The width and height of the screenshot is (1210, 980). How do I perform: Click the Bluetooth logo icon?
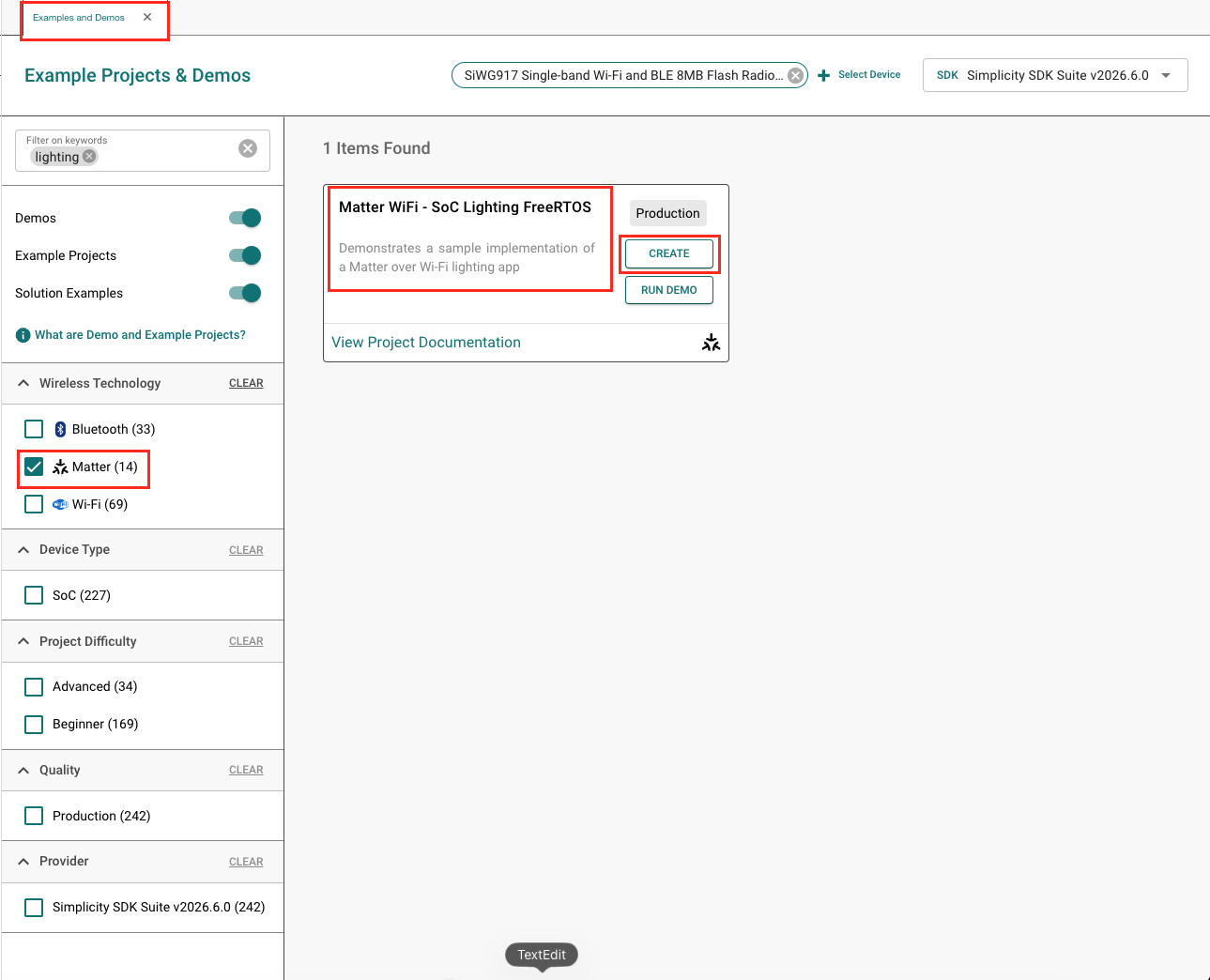point(60,429)
